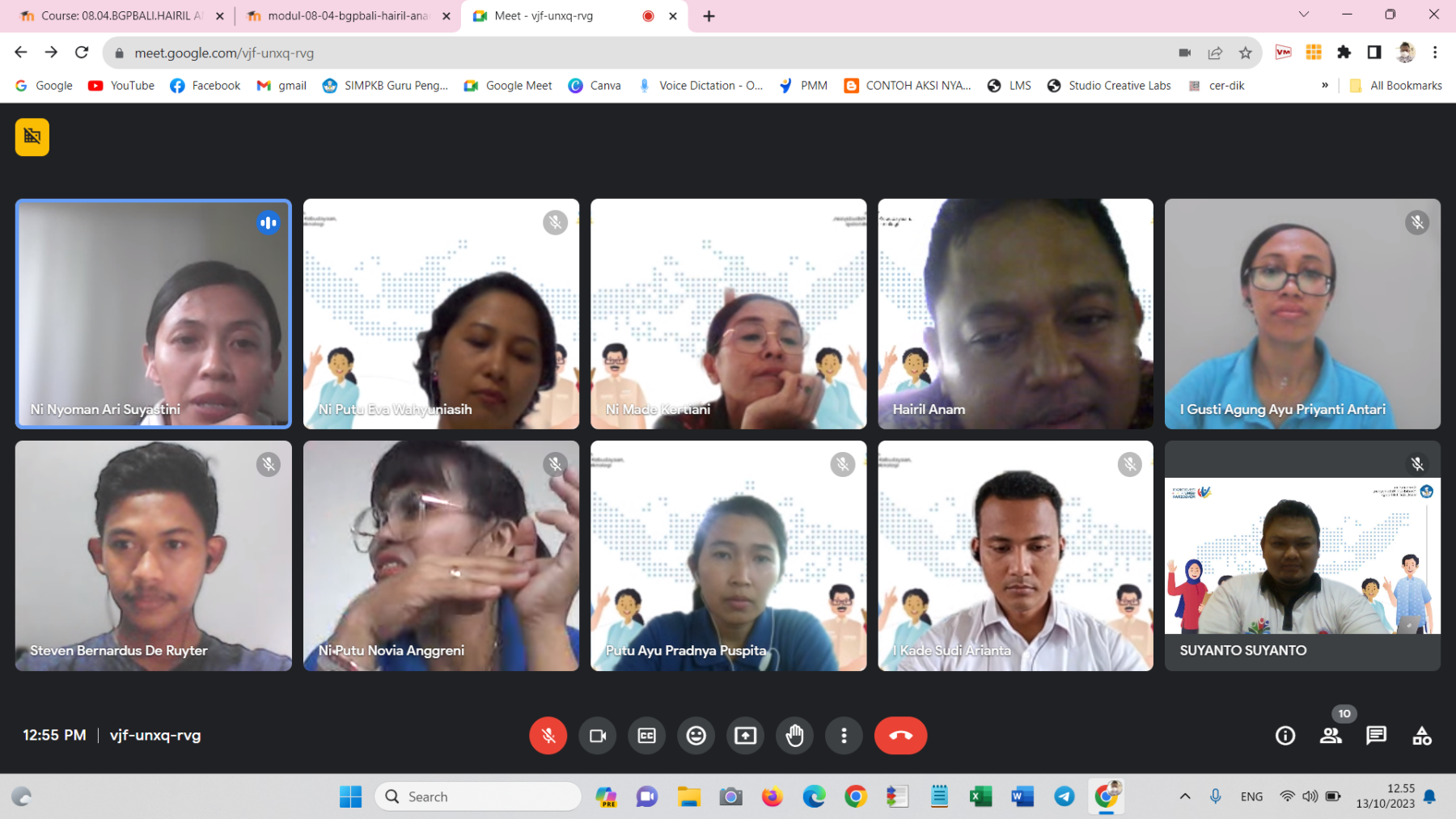The height and width of the screenshot is (819, 1456).
Task: Show the participants people list
Action: click(x=1331, y=735)
